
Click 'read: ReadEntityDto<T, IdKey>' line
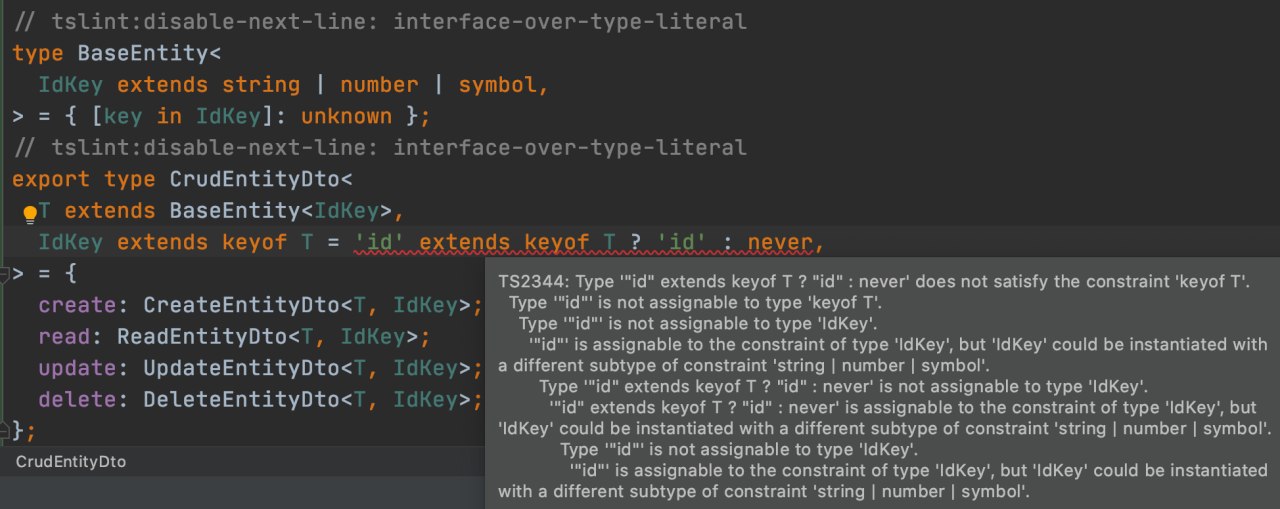click(x=234, y=338)
